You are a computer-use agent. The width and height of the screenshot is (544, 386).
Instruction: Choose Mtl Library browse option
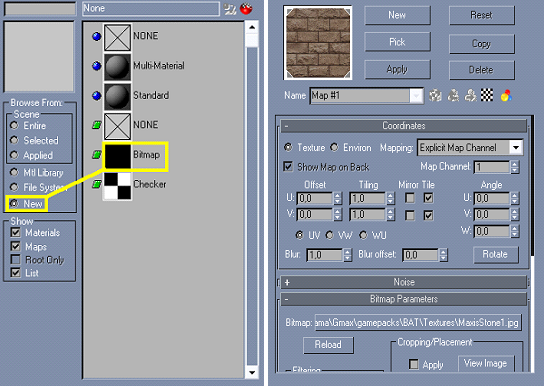pyautogui.click(x=14, y=172)
